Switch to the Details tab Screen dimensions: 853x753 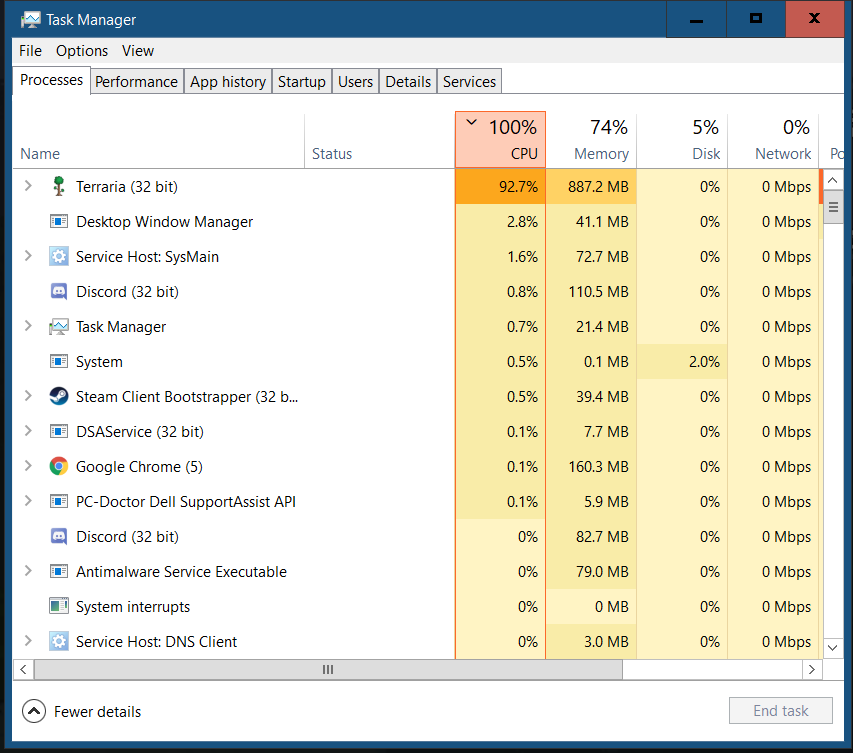click(408, 82)
